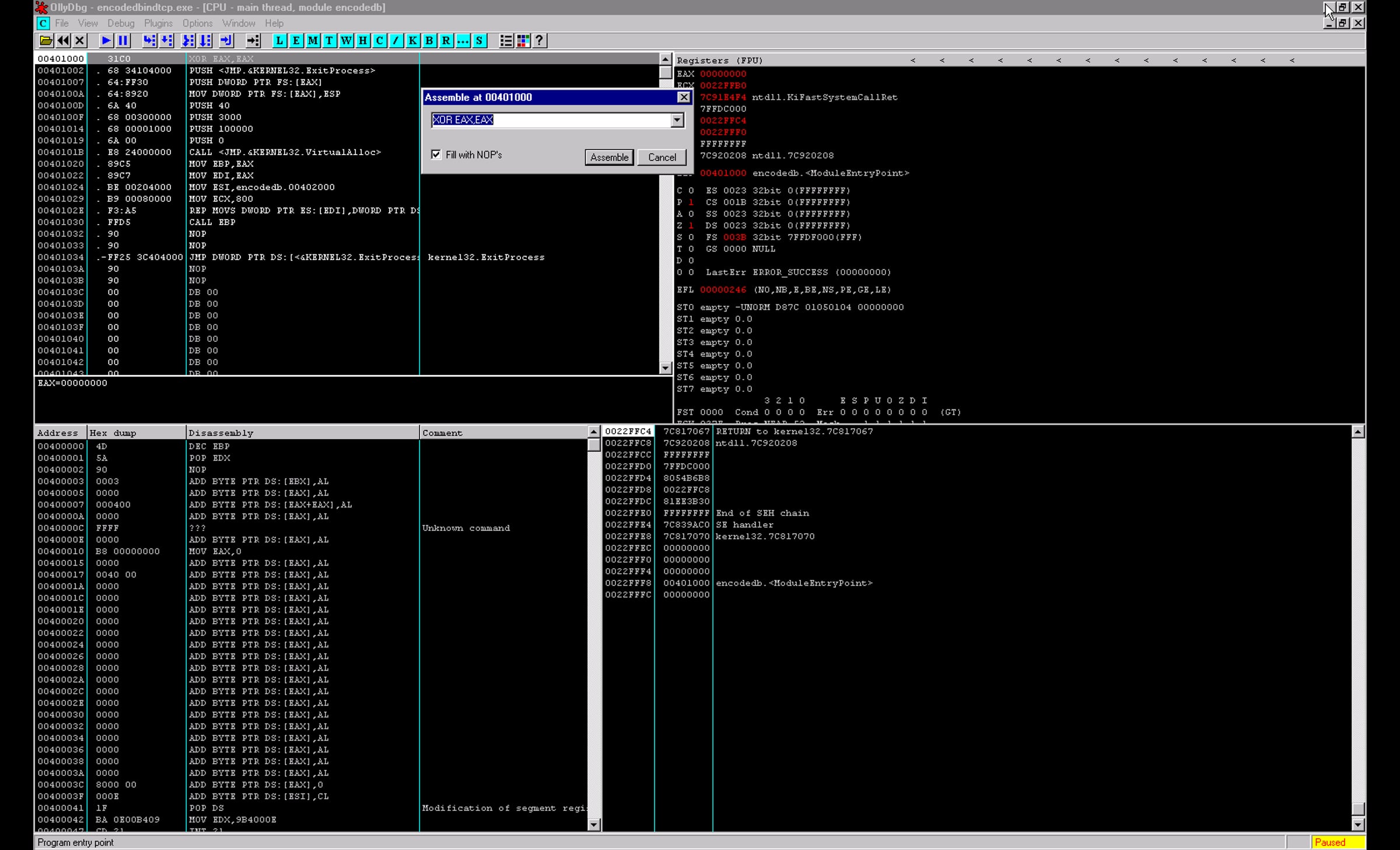Select stack row 0022FFE4 SE handler
This screenshot has width=1400, height=850.
click(977, 525)
